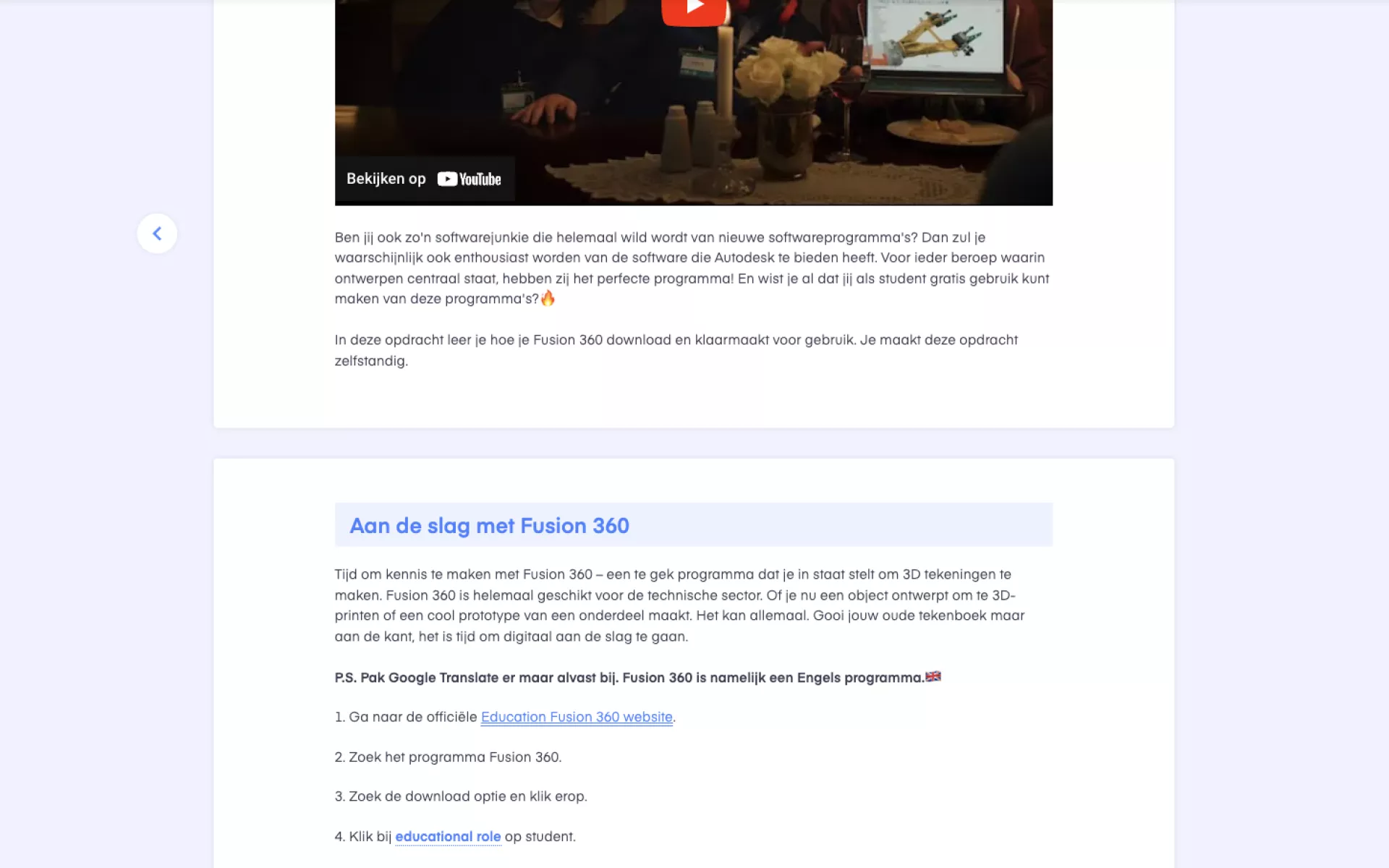The width and height of the screenshot is (1389, 868).
Task: Click the UK flag emoji
Action: (x=933, y=677)
